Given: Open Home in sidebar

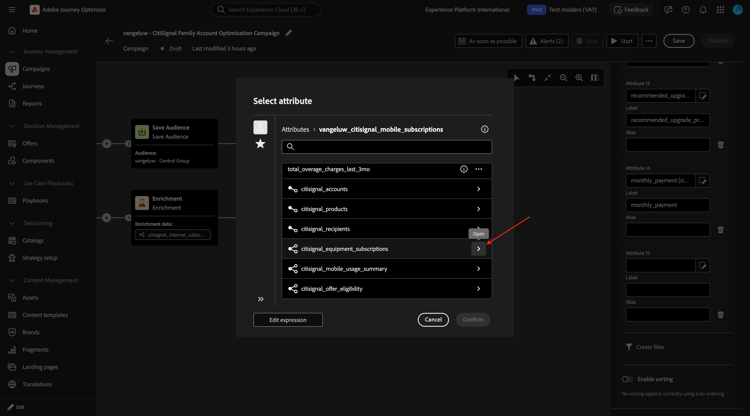Looking at the screenshot, I should pyautogui.click(x=30, y=31).
